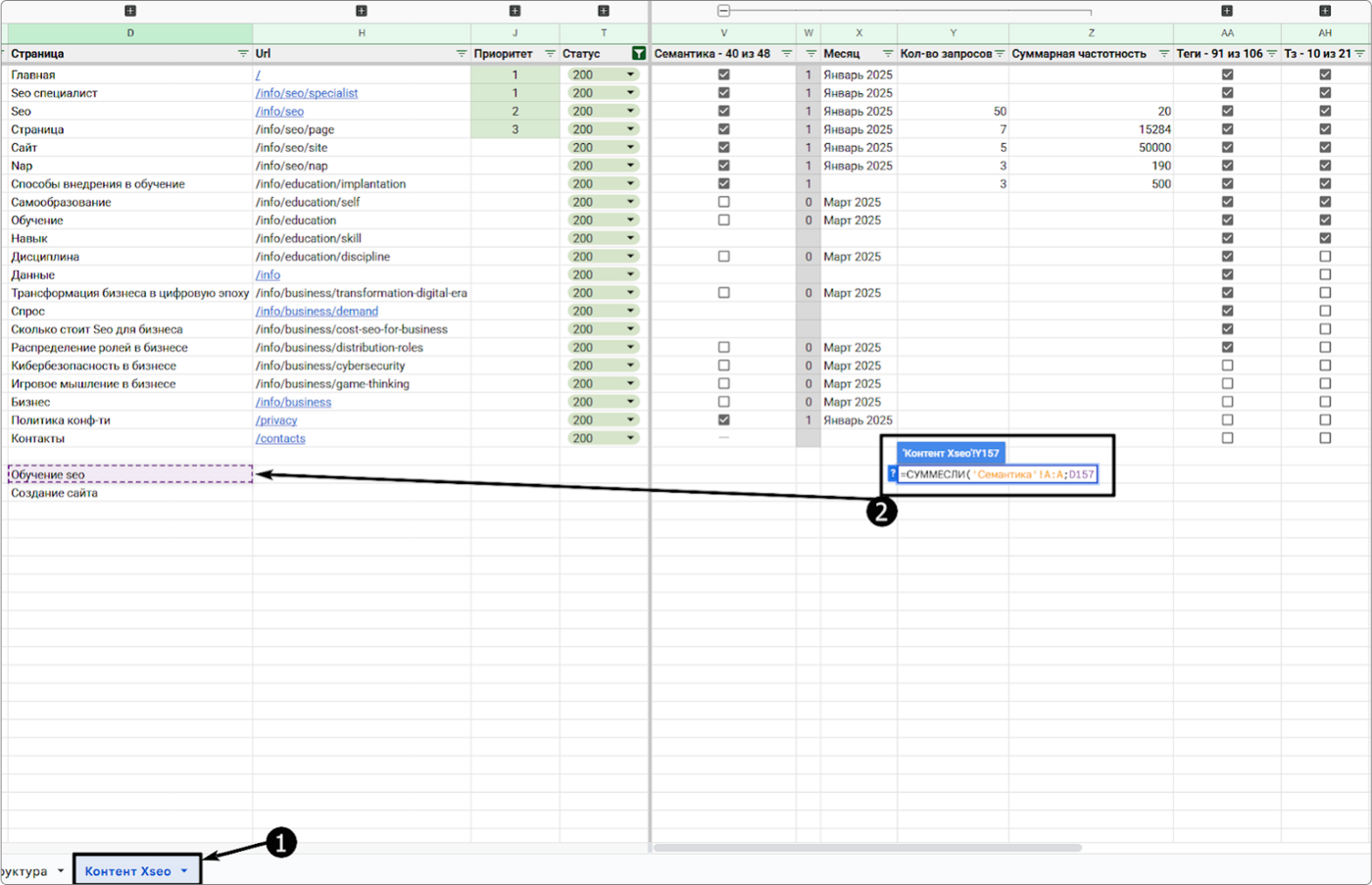Select column AA by its header letter
Image resolution: width=1372 pixels, height=885 pixels.
tap(1227, 33)
